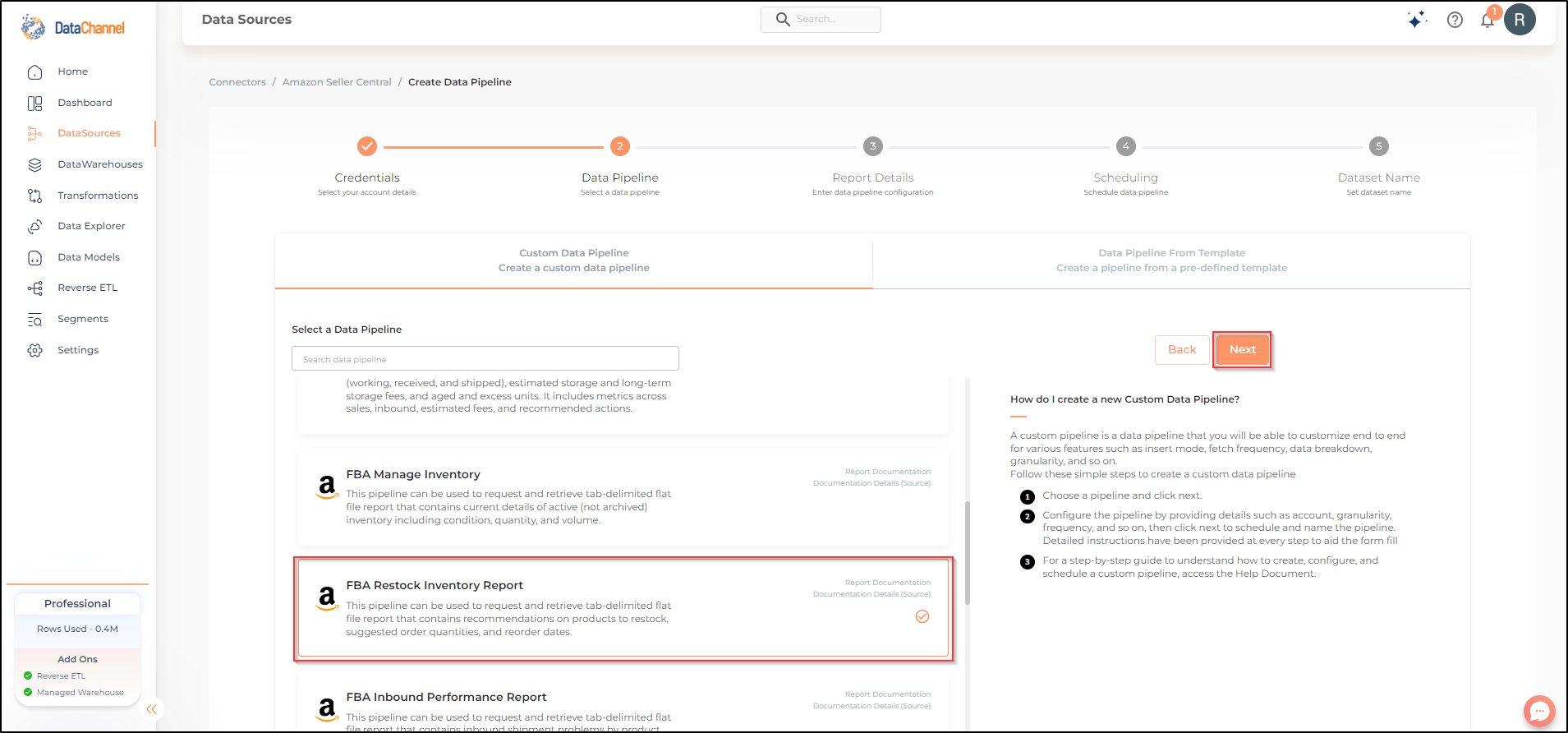Select the FBA Manage Inventory pipeline title
Image resolution: width=1568 pixels, height=733 pixels.
[x=413, y=474]
